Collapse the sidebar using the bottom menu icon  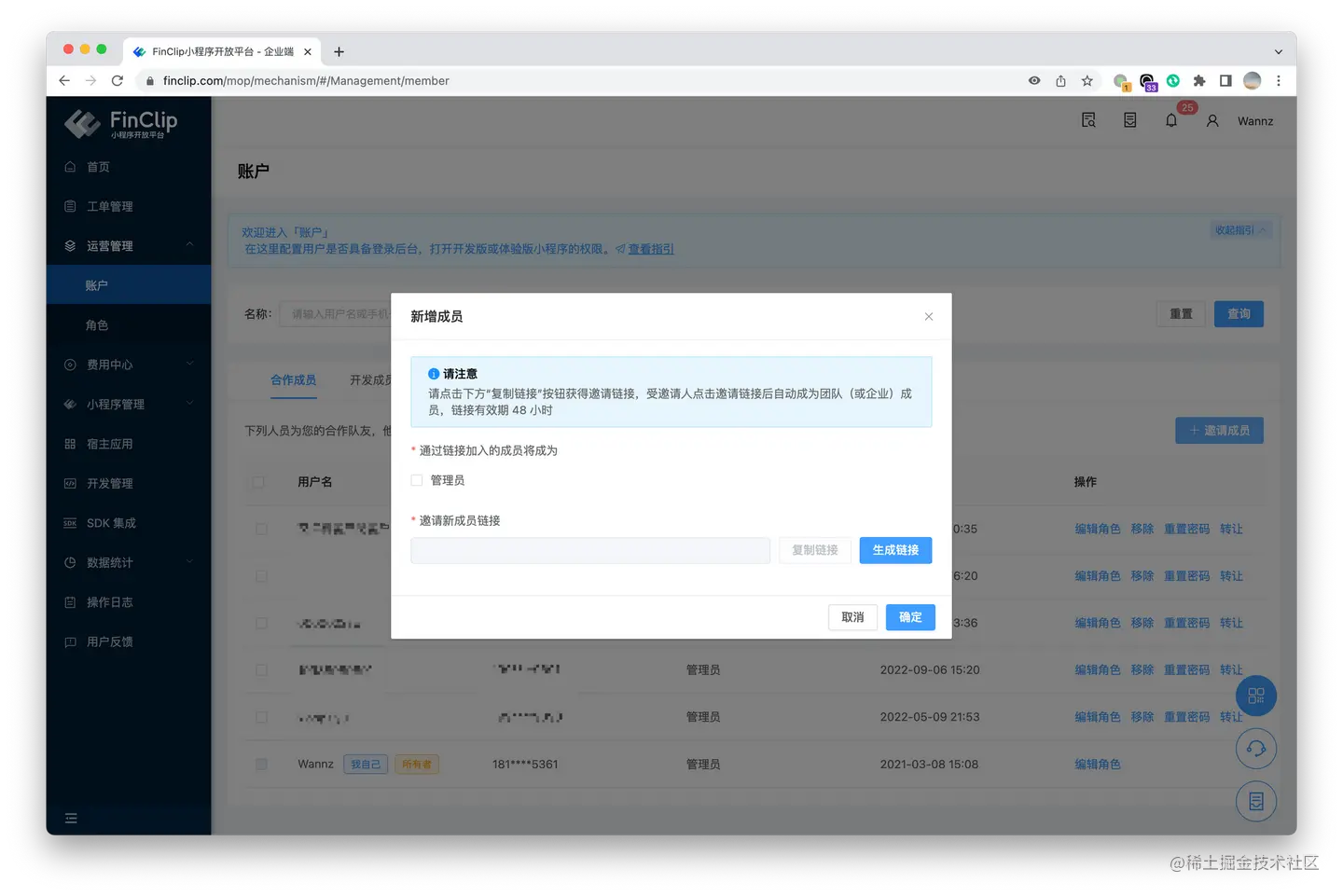[71, 819]
